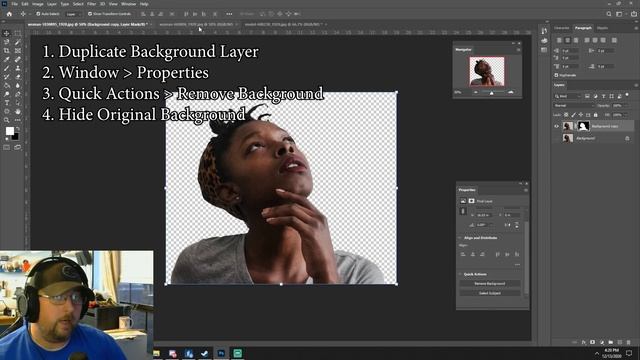The image size is (640, 360).
Task: Collapse the Quick Actions section
Action: coord(460,274)
